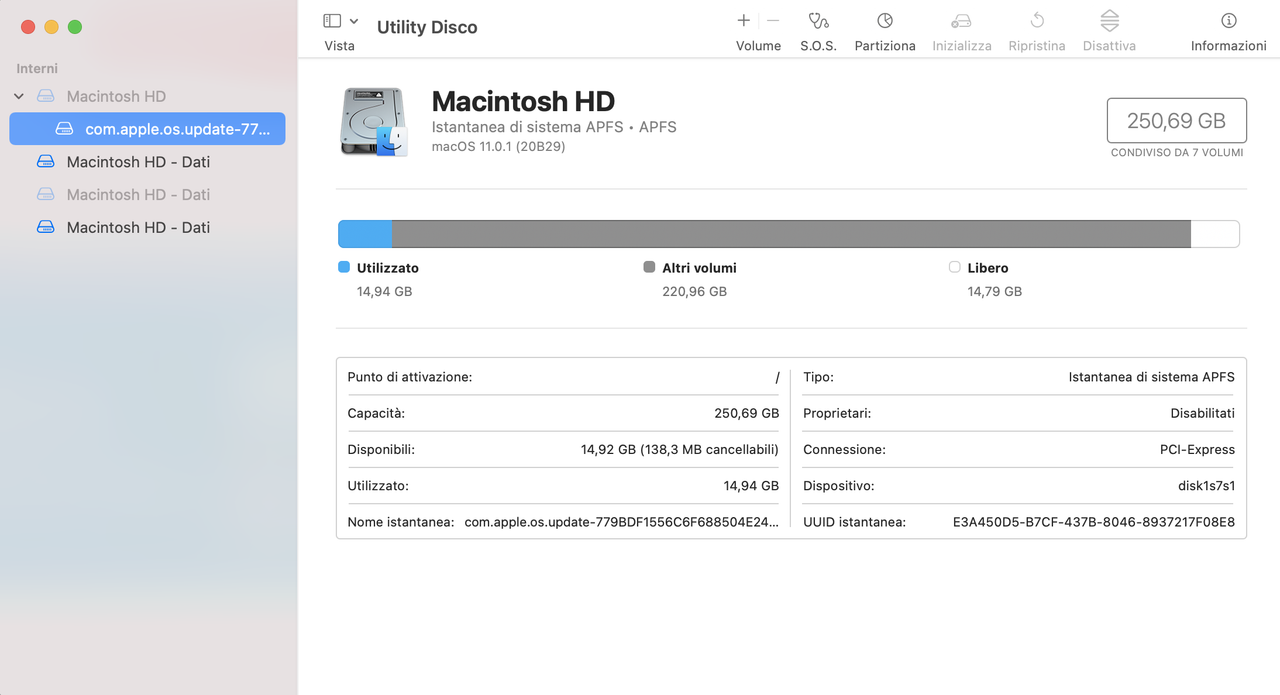The width and height of the screenshot is (1280, 695).
Task: Click the gray other-volumes segment of usage bar
Action: (x=791, y=234)
